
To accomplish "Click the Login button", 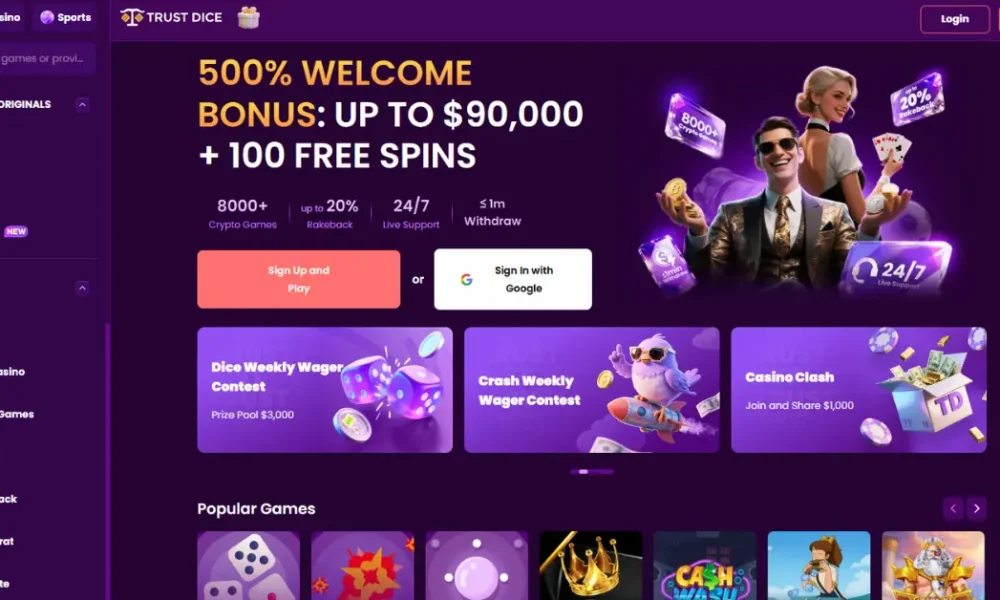I will point(954,19).
